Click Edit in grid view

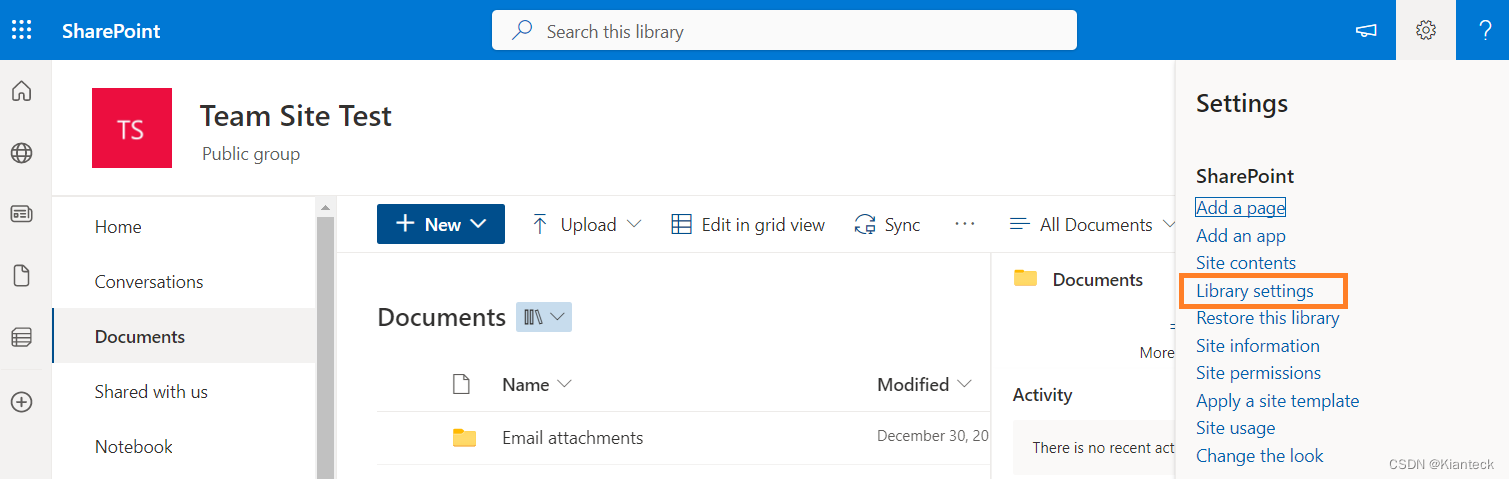coord(748,224)
